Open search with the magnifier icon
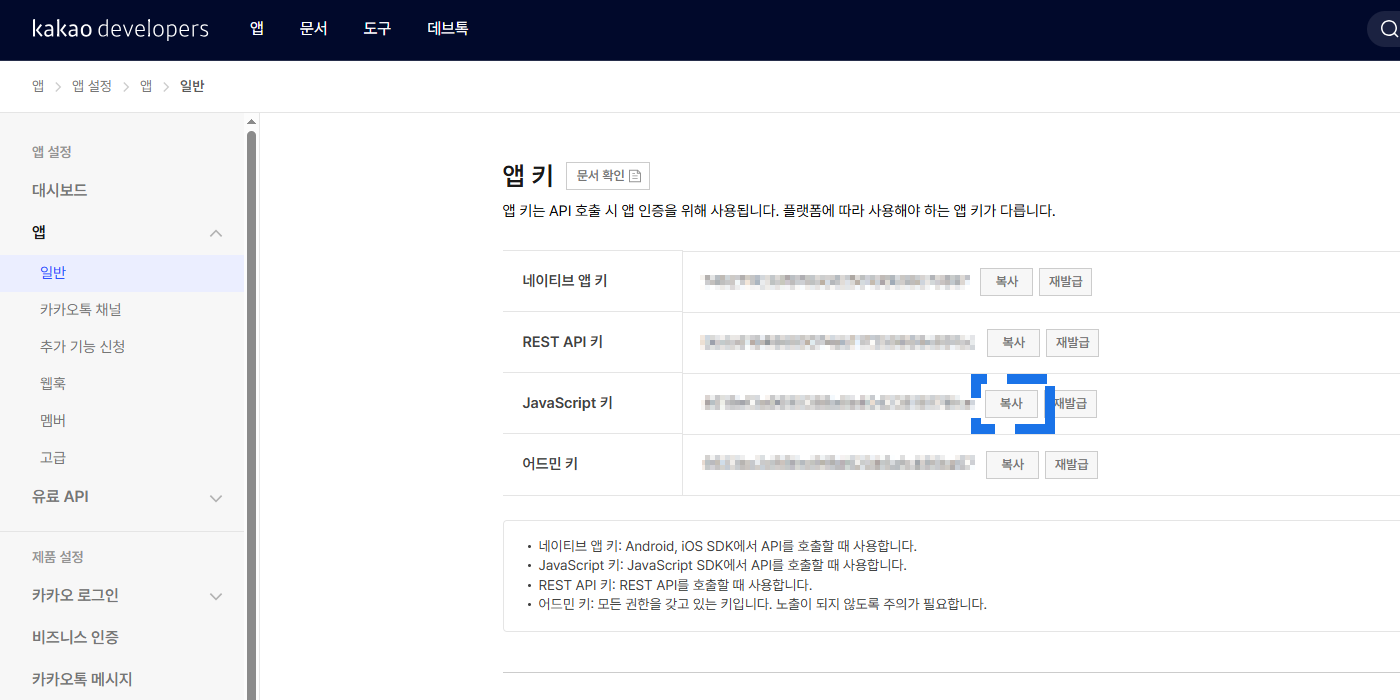Image resolution: width=1400 pixels, height=700 pixels. (x=1387, y=30)
